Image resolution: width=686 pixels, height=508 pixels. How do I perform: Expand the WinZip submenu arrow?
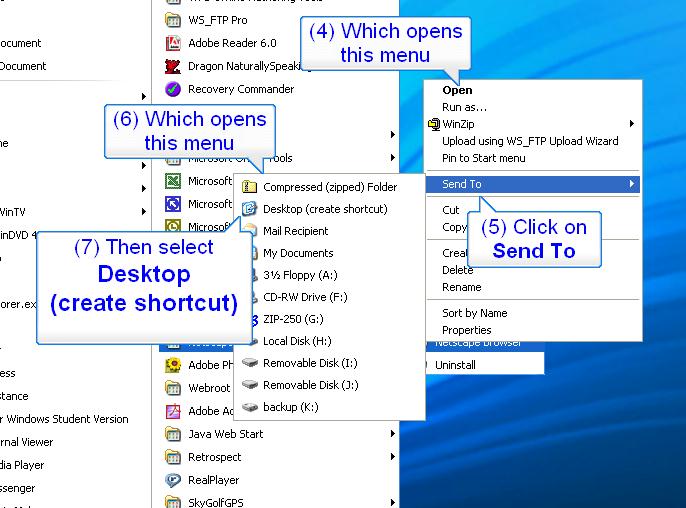coord(632,124)
